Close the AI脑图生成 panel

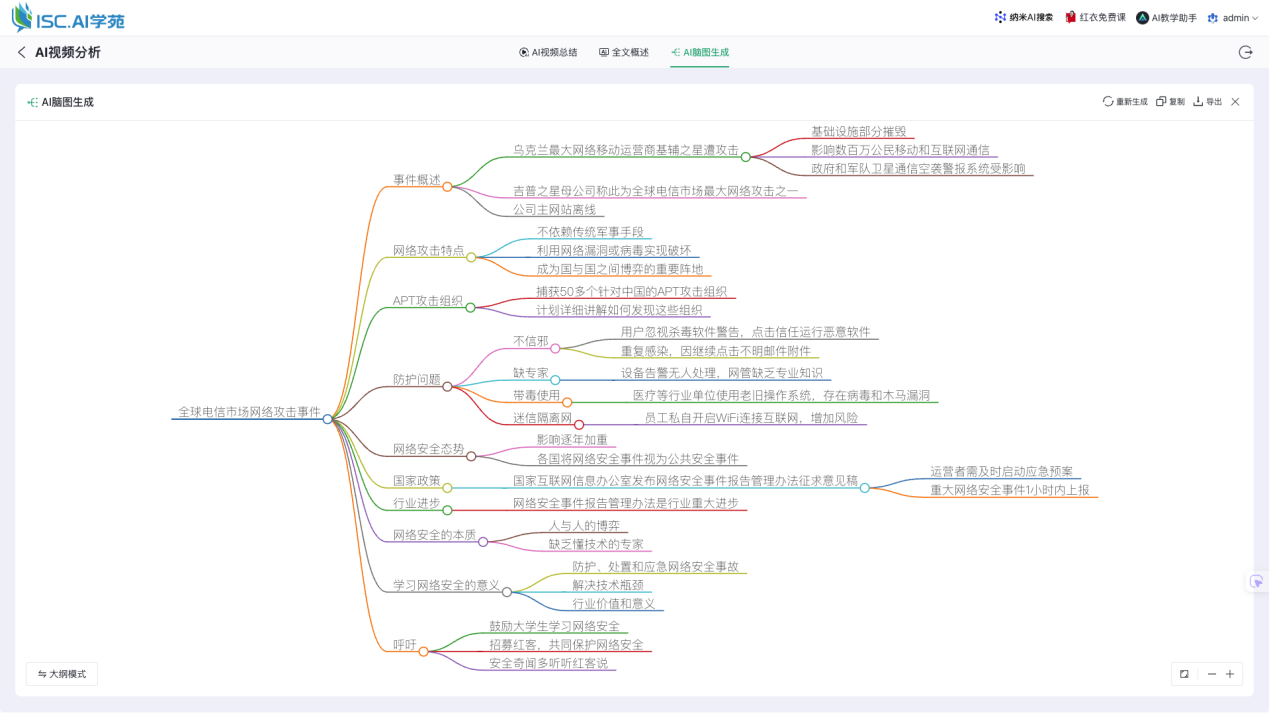(x=1235, y=102)
